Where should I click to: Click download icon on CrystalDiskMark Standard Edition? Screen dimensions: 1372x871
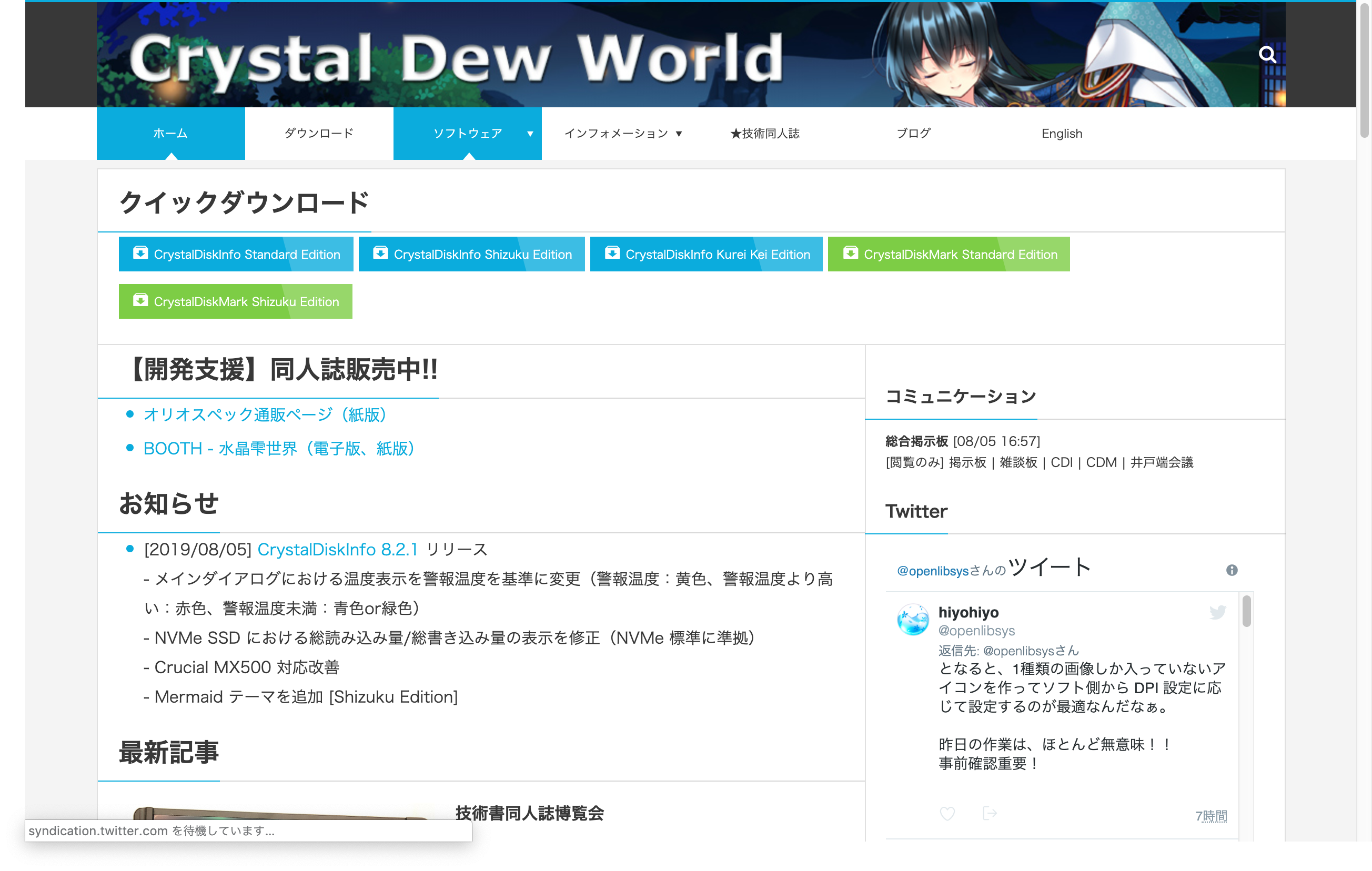tap(850, 253)
